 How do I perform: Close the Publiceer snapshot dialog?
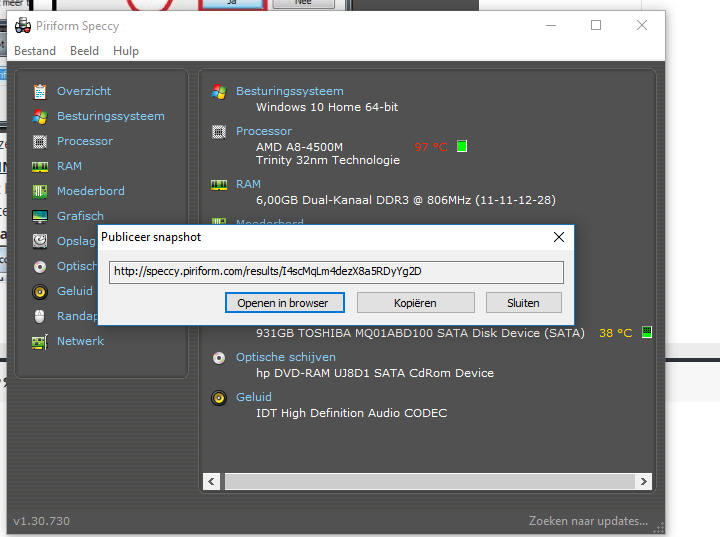coord(559,237)
